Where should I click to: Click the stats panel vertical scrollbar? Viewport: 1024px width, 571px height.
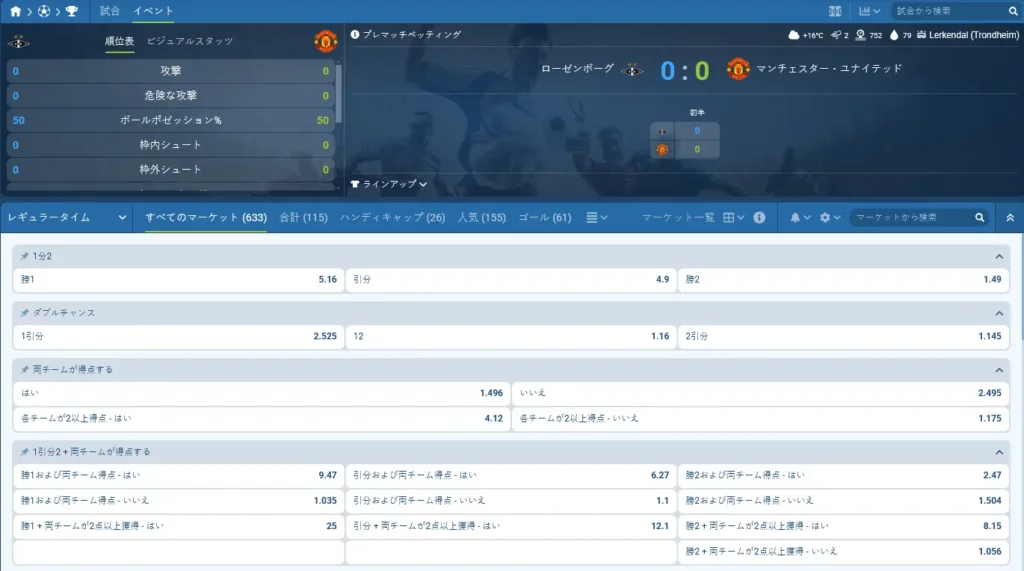click(338, 93)
